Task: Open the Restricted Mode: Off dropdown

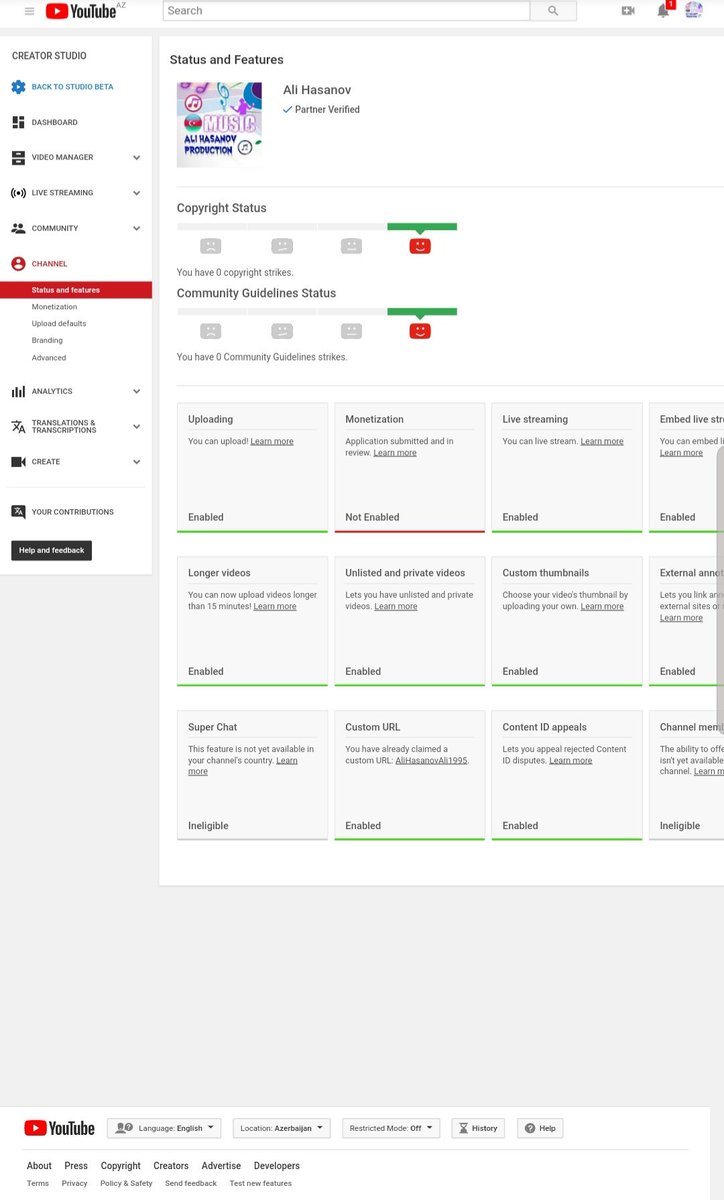Action: [391, 1128]
